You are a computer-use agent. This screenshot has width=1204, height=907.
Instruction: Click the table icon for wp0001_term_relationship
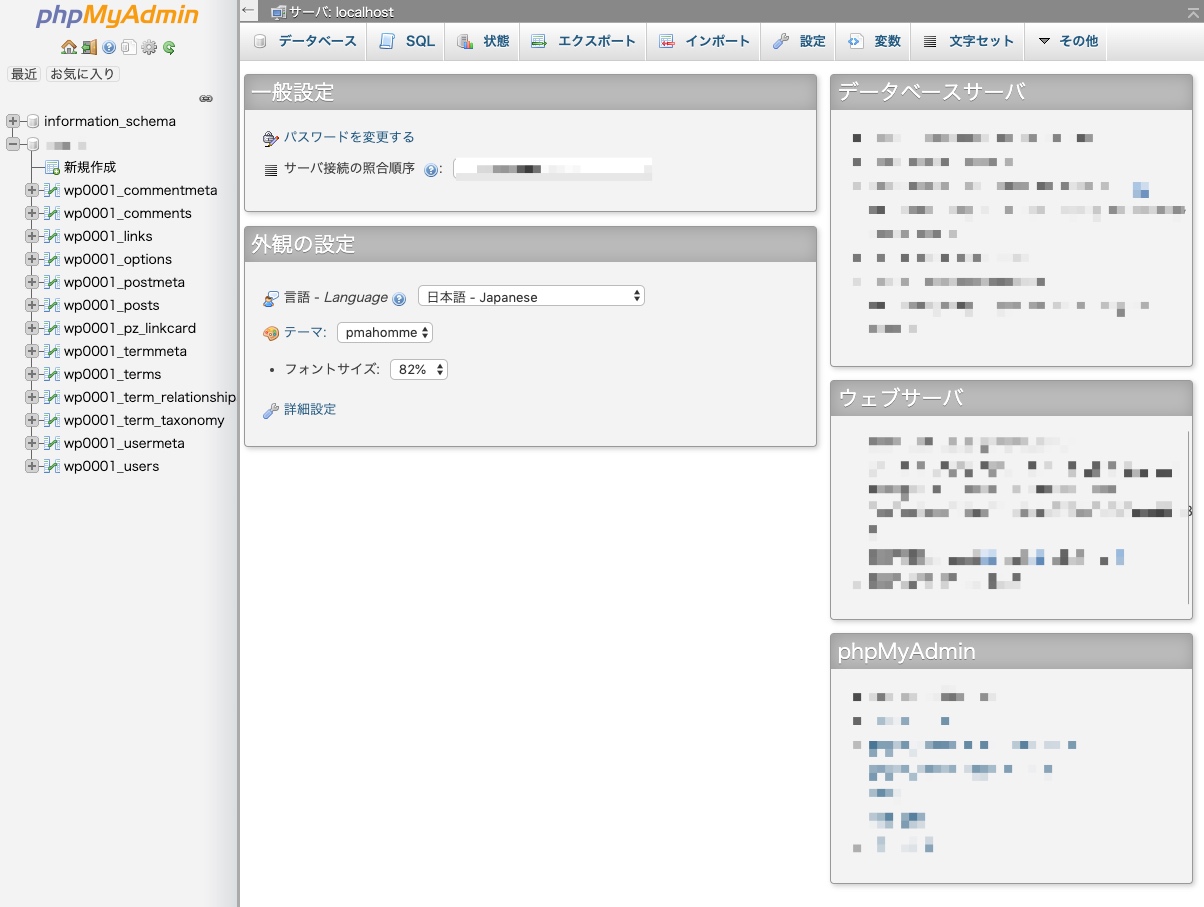(x=53, y=397)
